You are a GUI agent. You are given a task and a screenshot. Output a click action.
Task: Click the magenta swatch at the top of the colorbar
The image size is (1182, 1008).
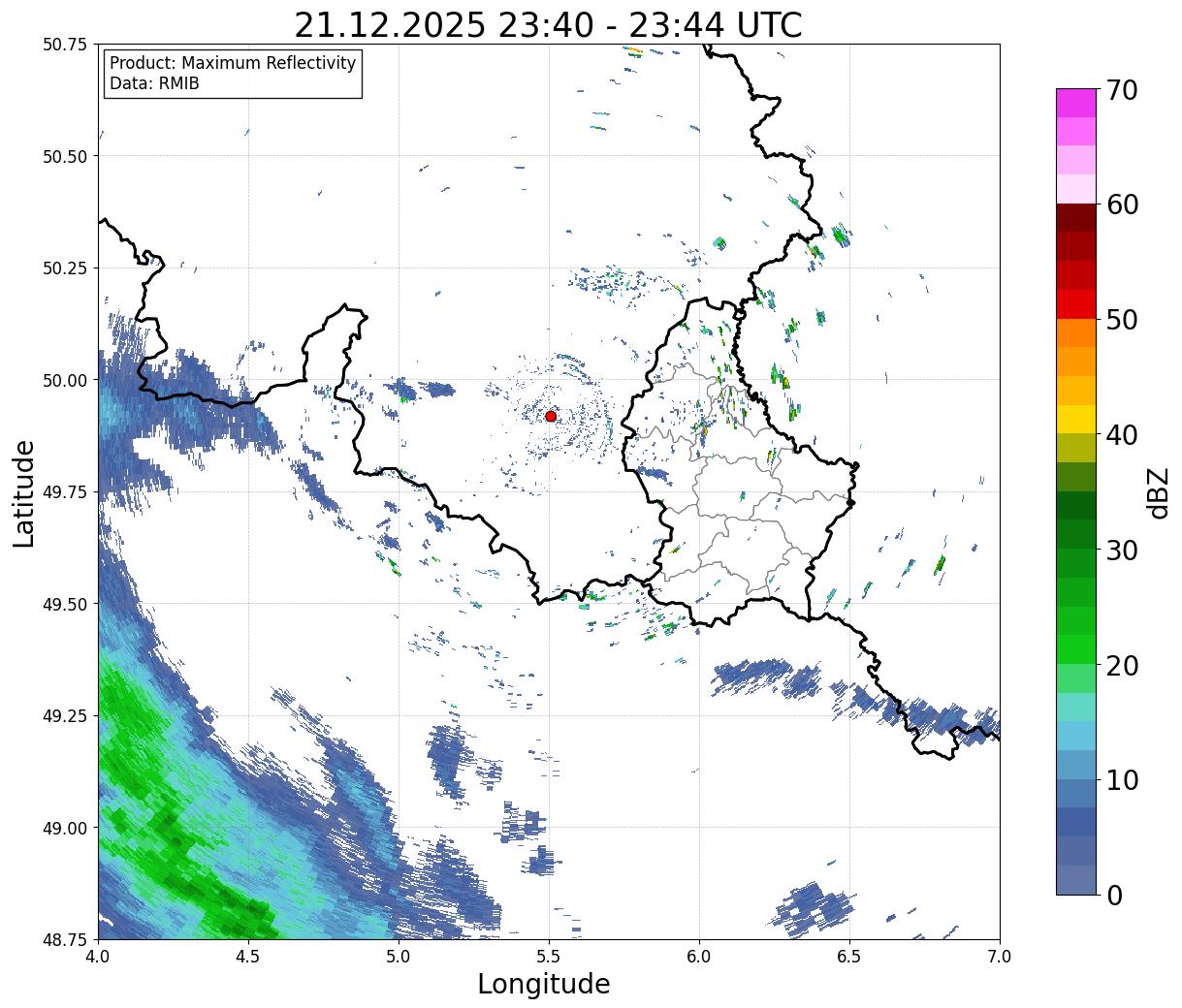click(1076, 103)
